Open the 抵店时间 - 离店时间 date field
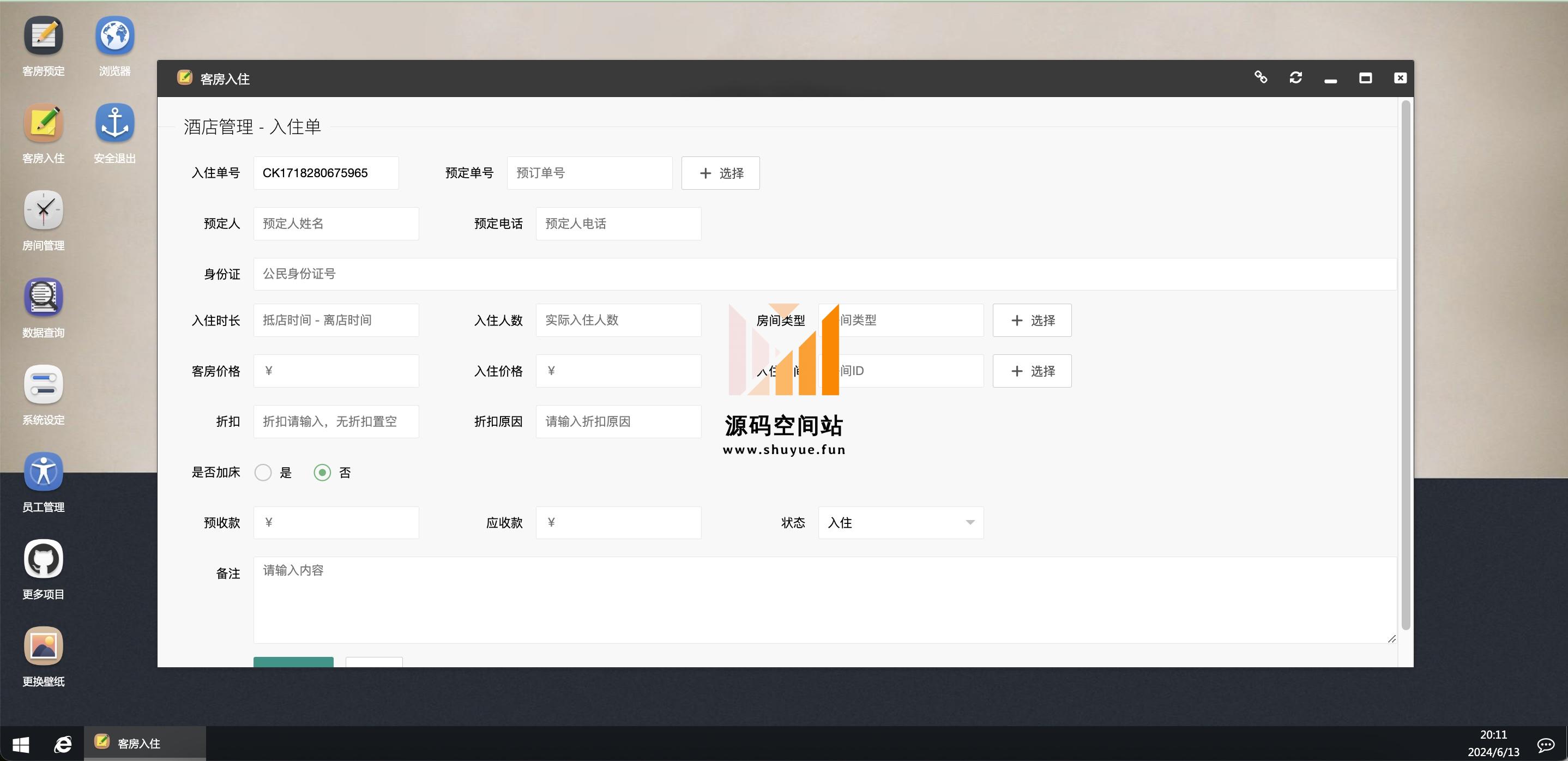Image resolution: width=1568 pixels, height=761 pixels. (336, 320)
